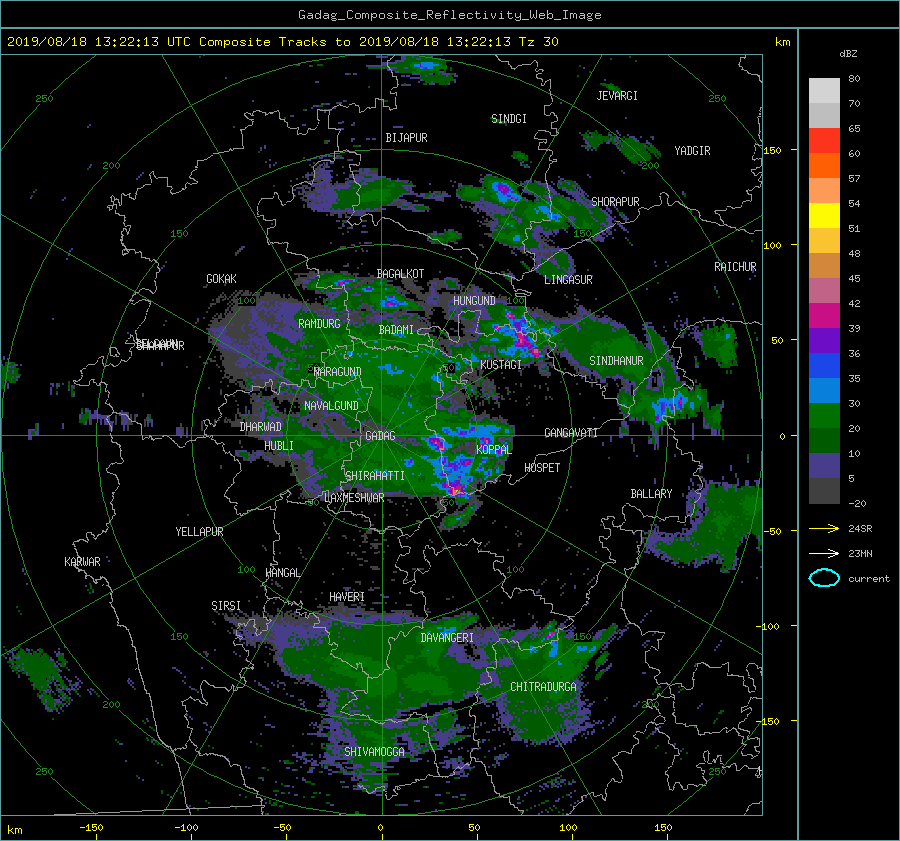Click the yellow 24SR arrow legend icon
The height and width of the screenshot is (841, 900).
pos(824,528)
